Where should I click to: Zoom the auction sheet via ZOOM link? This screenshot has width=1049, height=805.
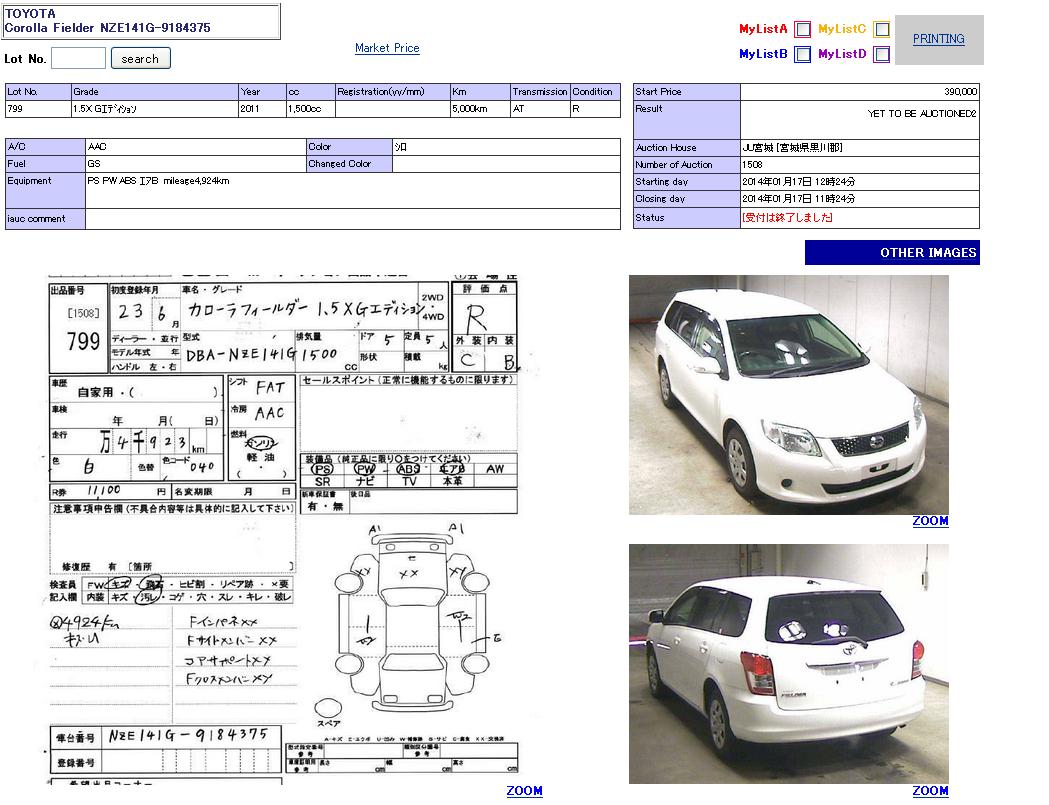pyautogui.click(x=524, y=791)
